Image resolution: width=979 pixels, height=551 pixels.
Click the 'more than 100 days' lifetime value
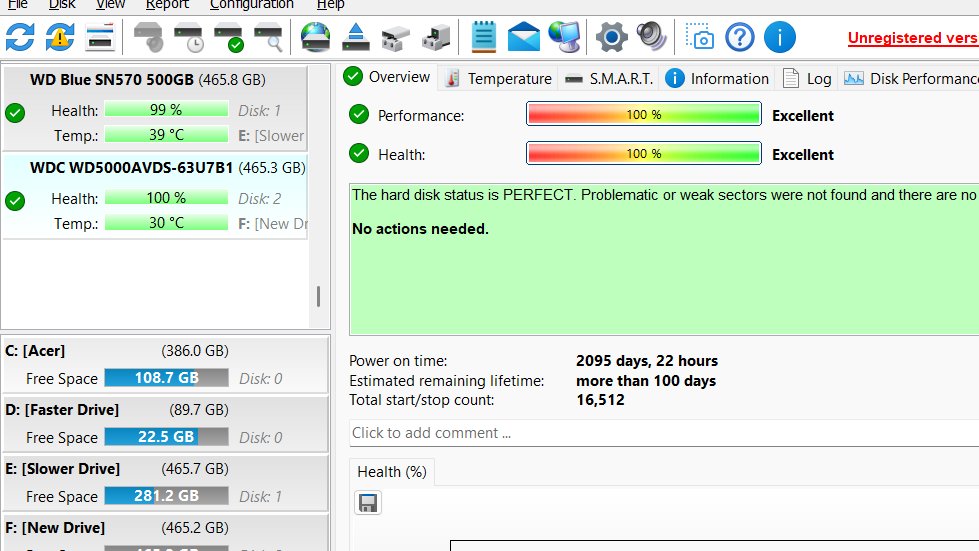646,381
